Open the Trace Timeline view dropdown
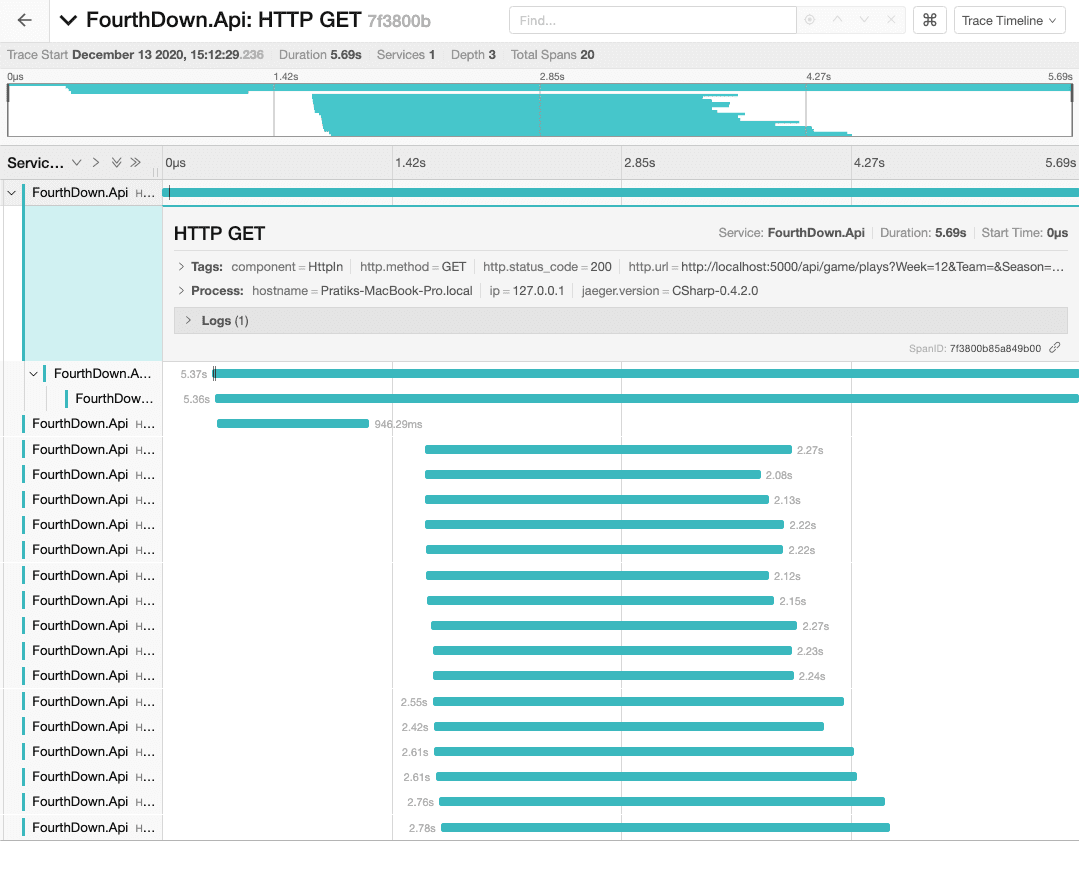 (1009, 21)
